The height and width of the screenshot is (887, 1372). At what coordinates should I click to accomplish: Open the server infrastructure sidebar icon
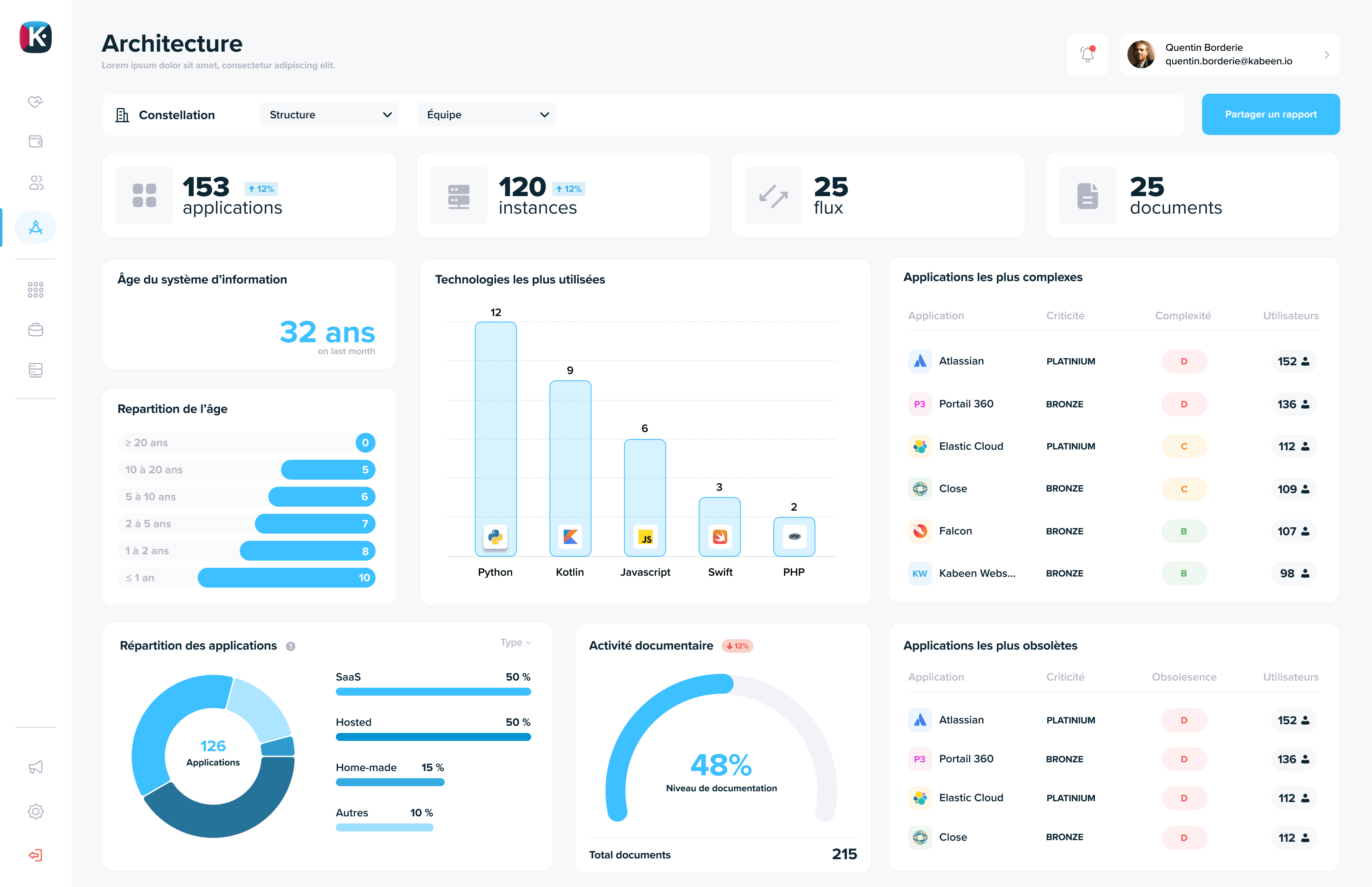(35, 370)
